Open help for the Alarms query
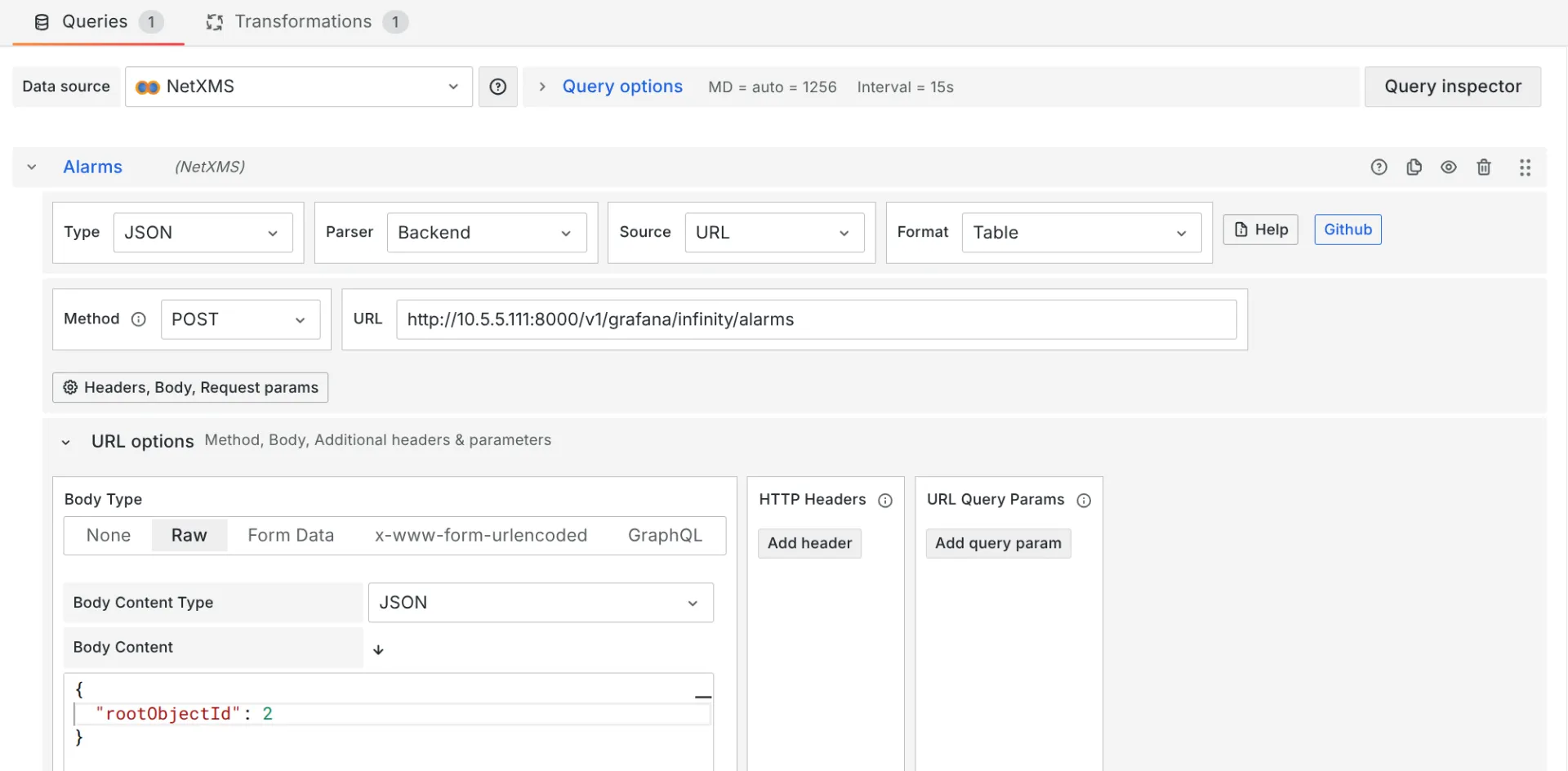Image resolution: width=1568 pixels, height=771 pixels. [1379, 167]
